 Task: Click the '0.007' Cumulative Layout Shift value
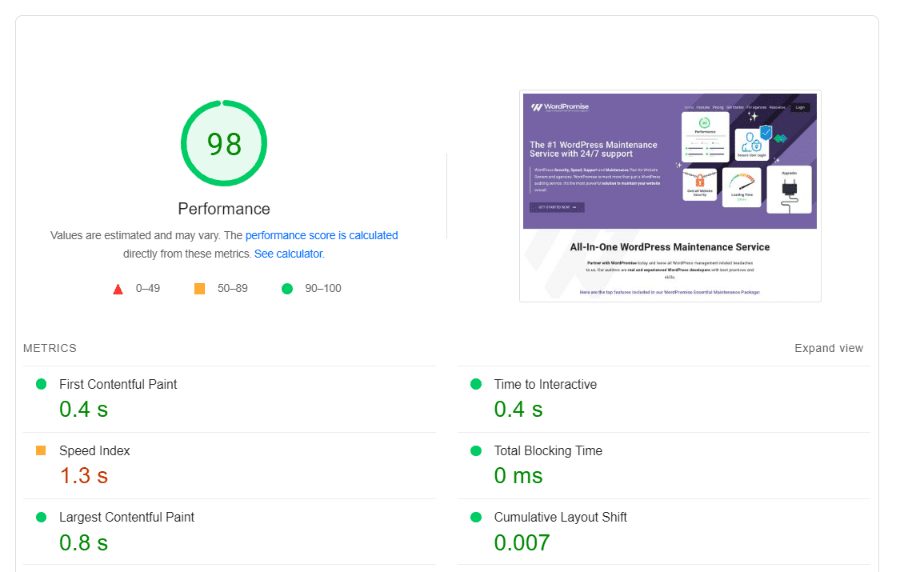click(x=522, y=543)
